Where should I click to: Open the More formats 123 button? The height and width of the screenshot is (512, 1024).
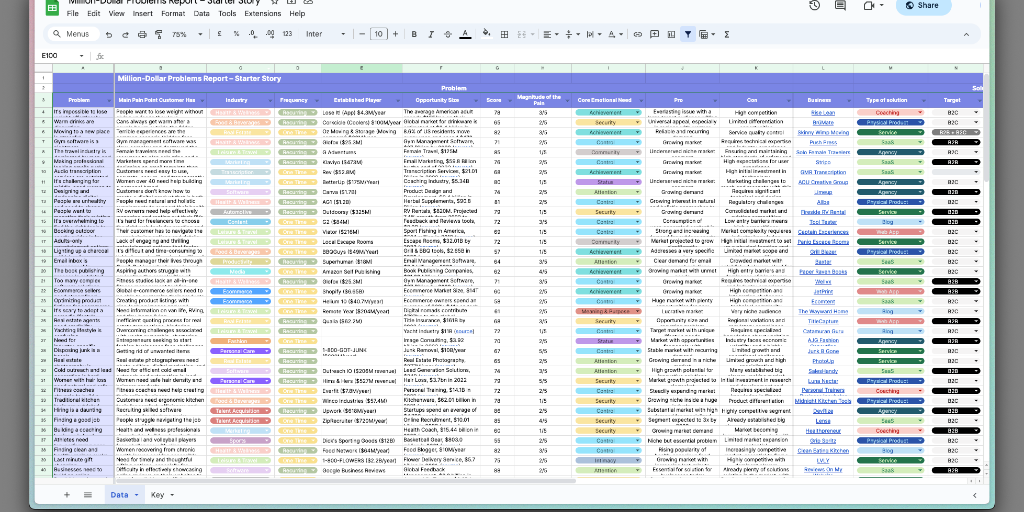click(287, 34)
